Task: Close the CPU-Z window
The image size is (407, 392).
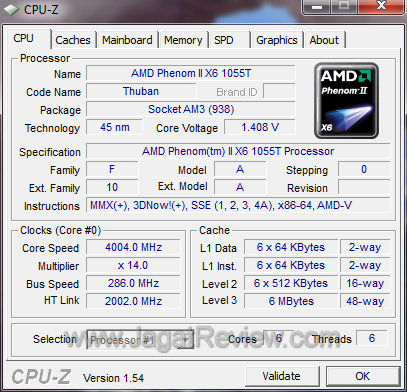Action: (381, 6)
